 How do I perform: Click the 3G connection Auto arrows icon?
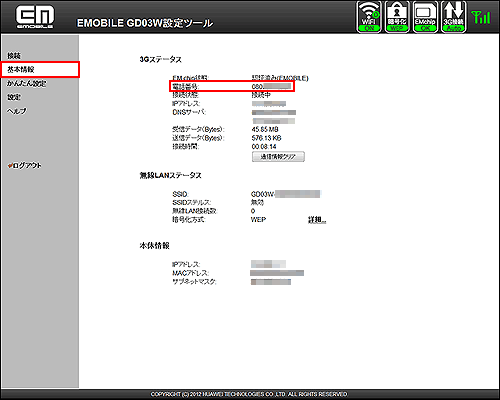[x=453, y=17]
